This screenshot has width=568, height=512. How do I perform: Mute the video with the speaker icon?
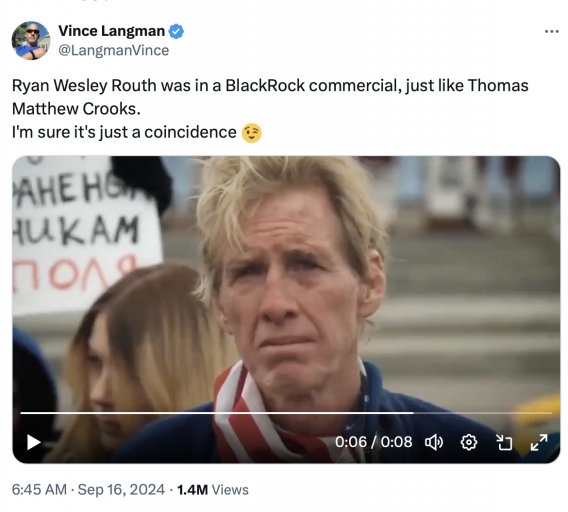434,442
